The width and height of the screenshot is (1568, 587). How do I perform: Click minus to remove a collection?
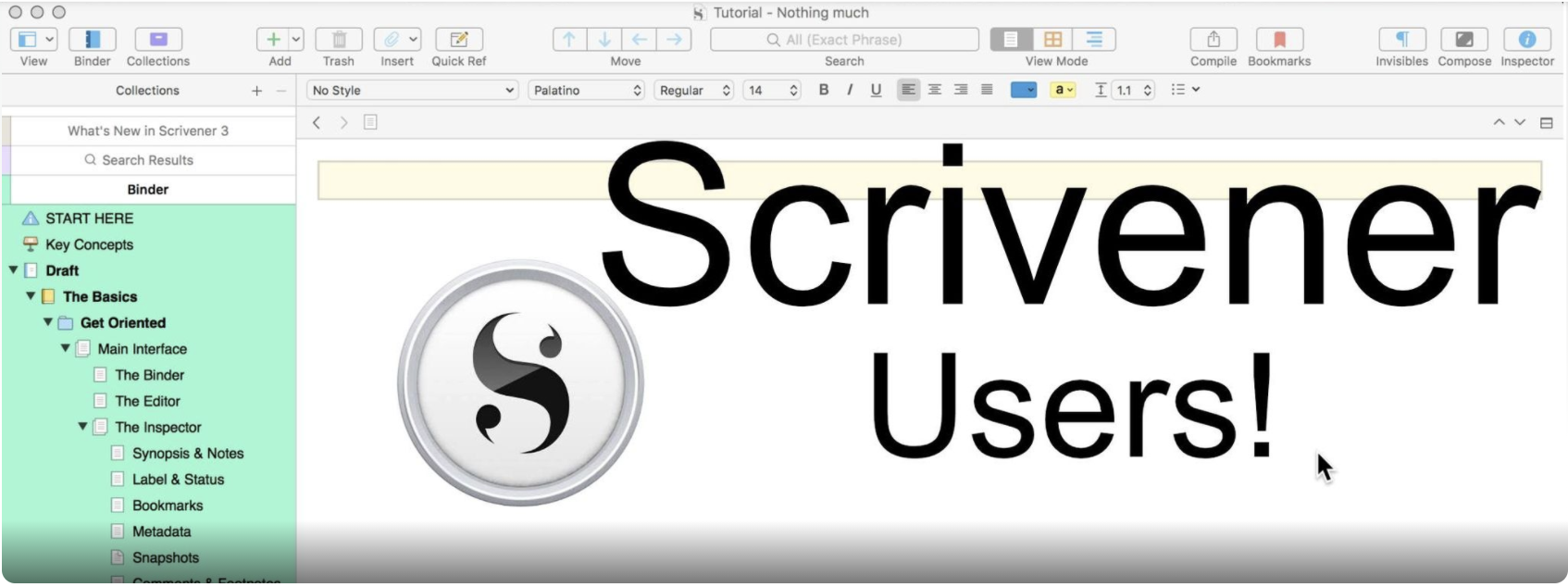(281, 91)
